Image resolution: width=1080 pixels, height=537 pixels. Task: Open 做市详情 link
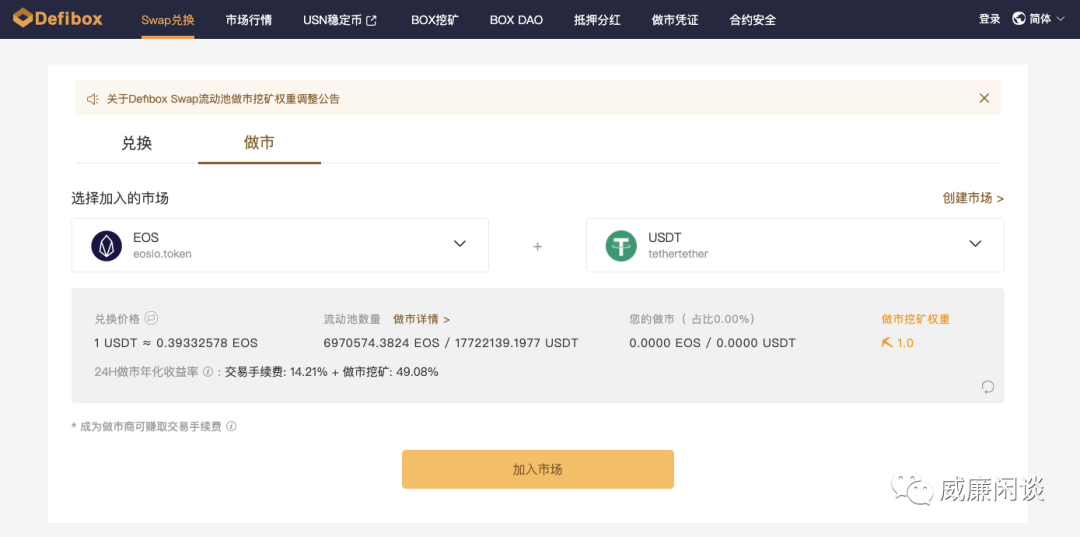pyautogui.click(x=422, y=319)
